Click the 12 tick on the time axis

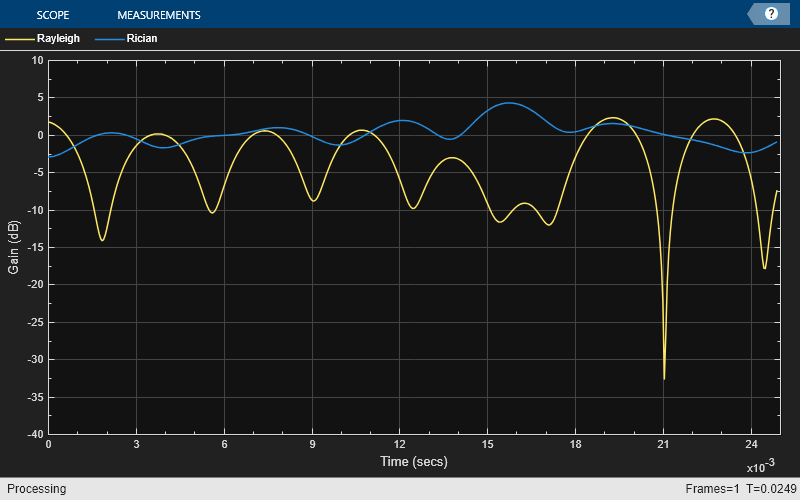click(x=400, y=444)
